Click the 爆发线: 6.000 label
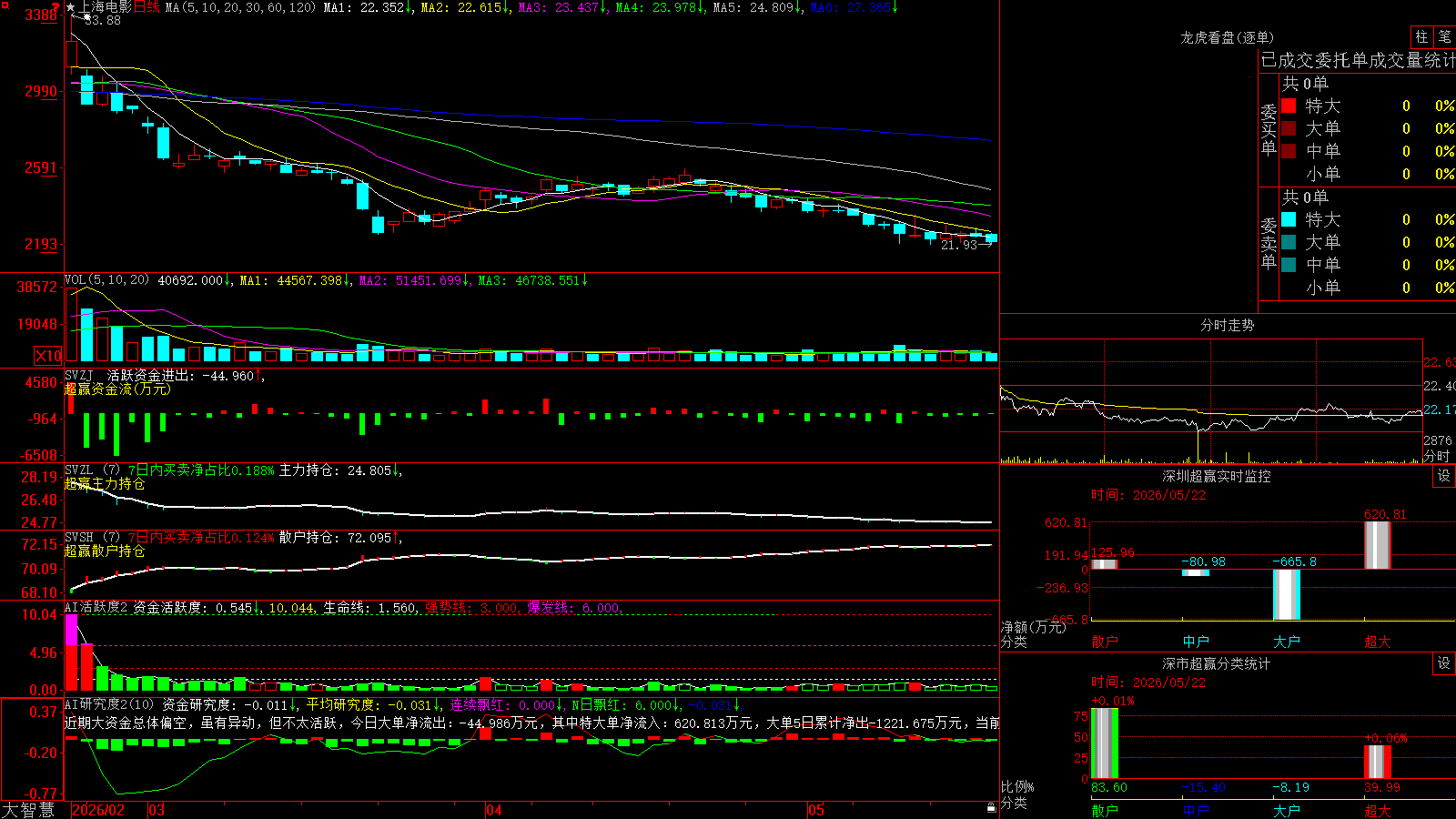The image size is (1456, 819). coord(573,607)
